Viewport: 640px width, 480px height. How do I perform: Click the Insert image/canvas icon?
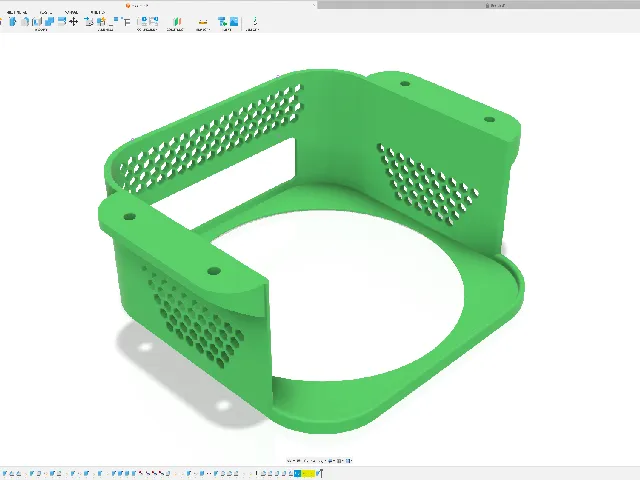(x=234, y=22)
